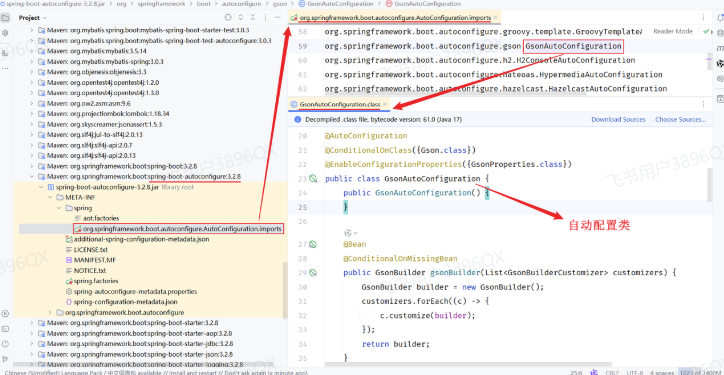
Task: Open the Problems tool window icon
Action: (5, 344)
